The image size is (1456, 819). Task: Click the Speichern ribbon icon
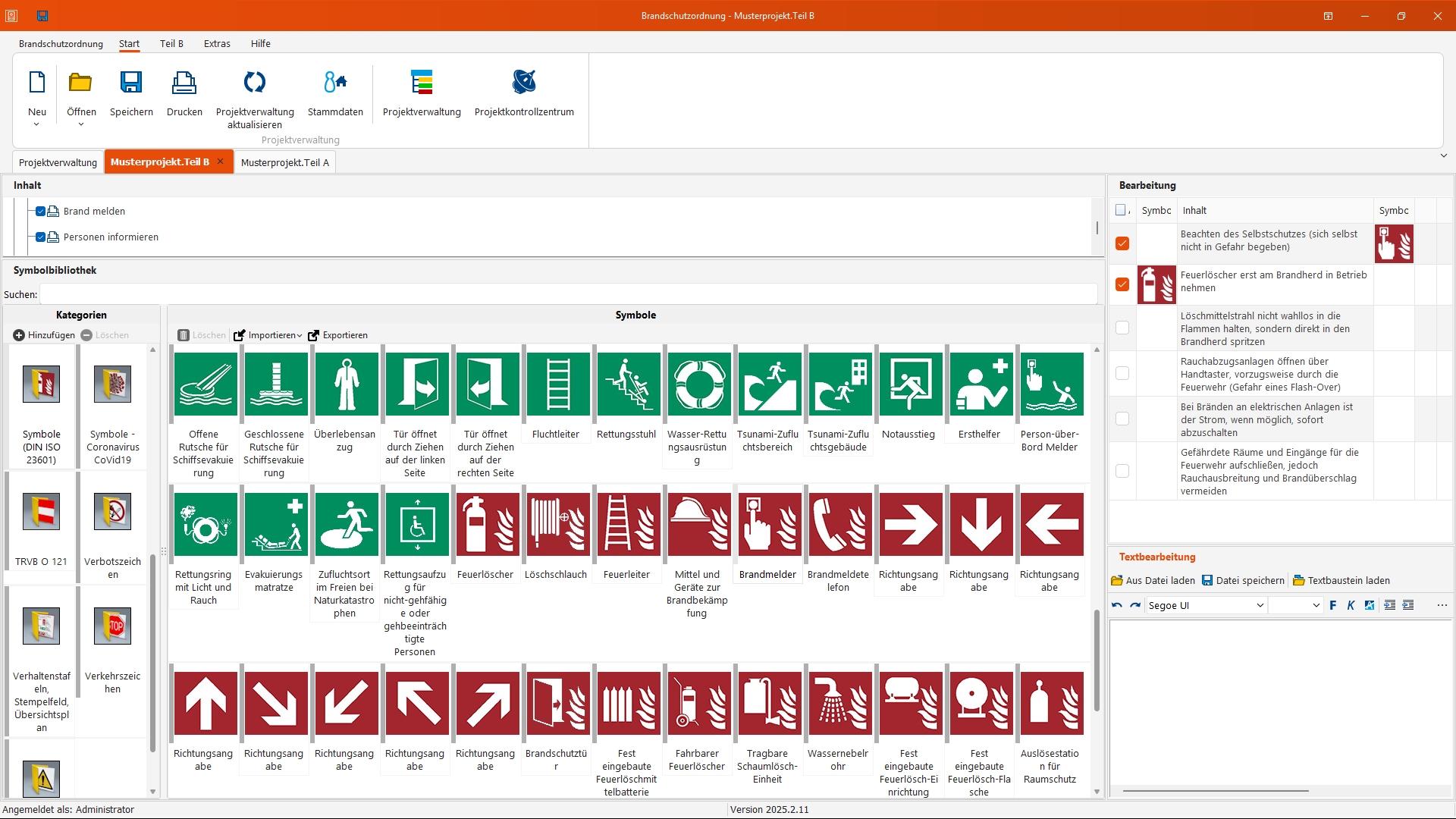tap(131, 83)
